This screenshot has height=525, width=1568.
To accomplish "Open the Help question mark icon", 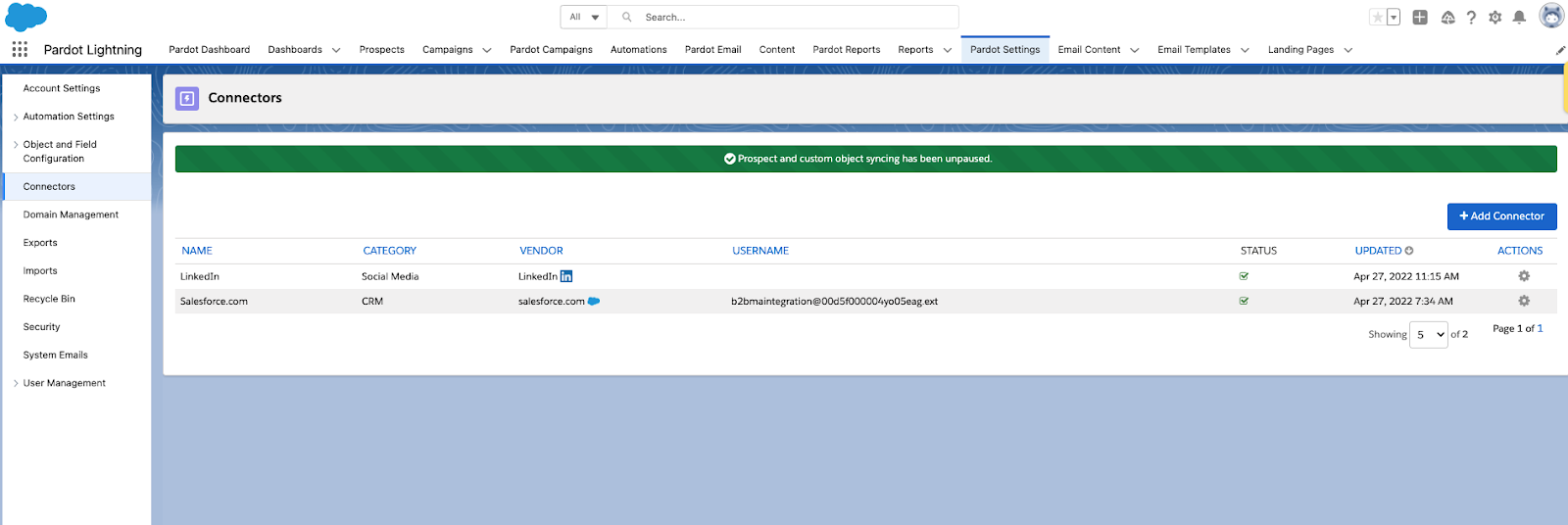I will pyautogui.click(x=1471, y=17).
